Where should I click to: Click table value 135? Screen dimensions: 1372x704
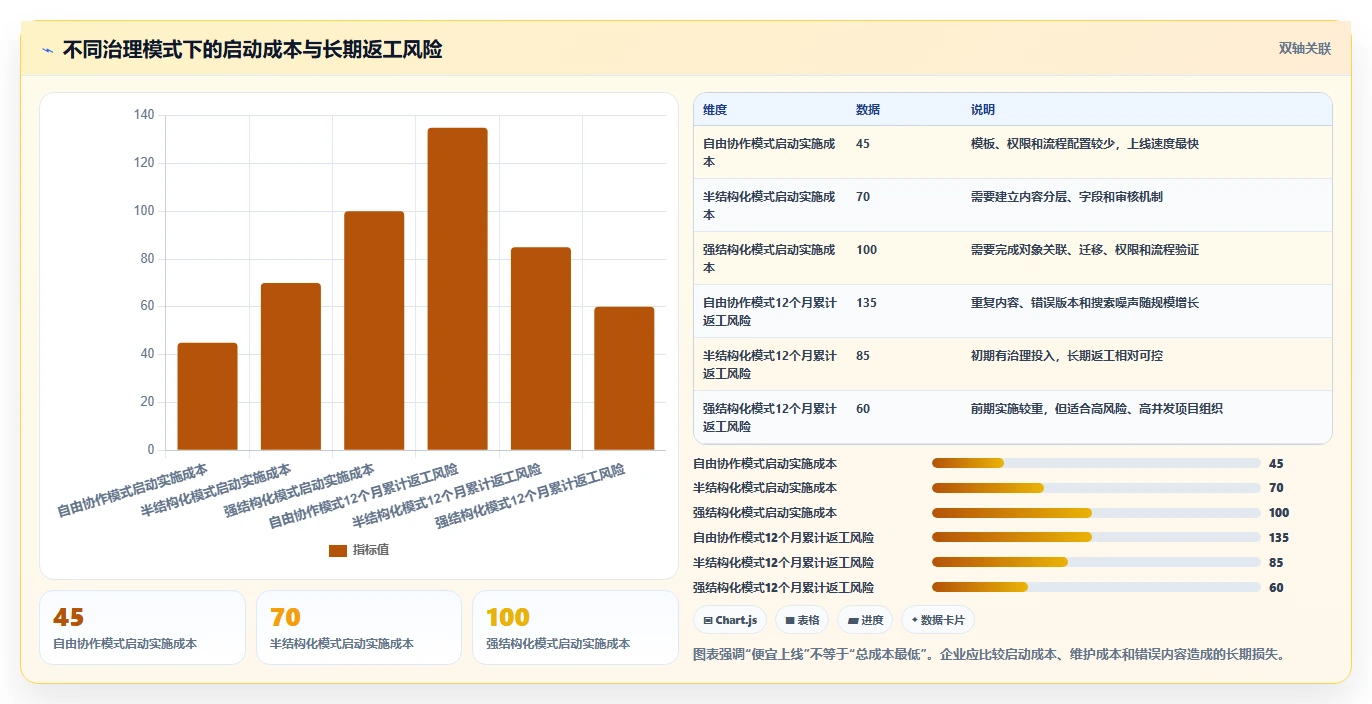pyautogui.click(x=866, y=302)
